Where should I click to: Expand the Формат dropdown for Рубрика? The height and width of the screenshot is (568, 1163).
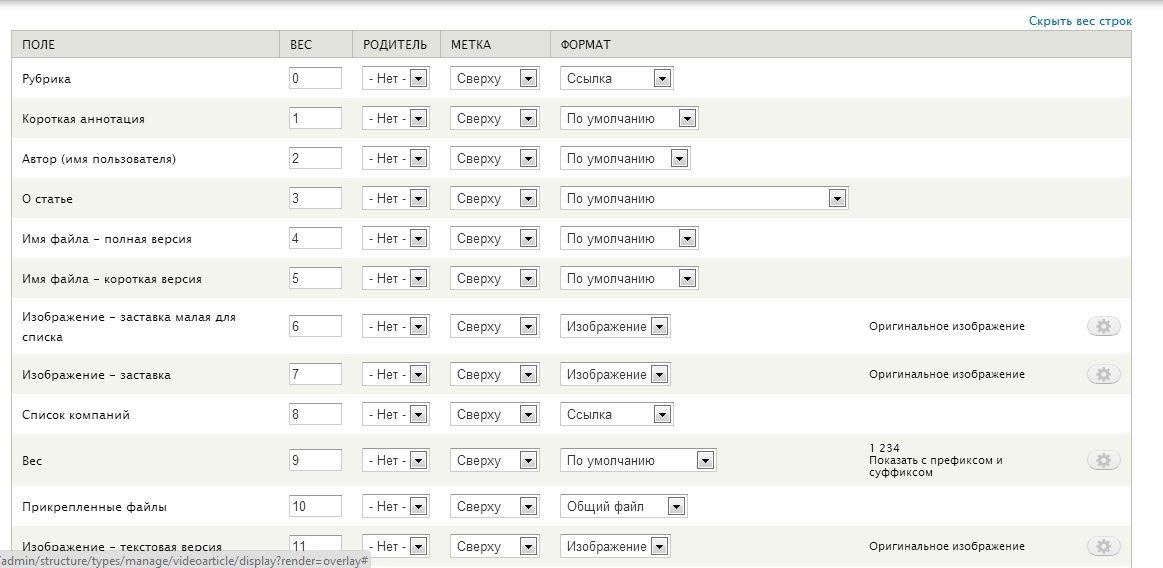point(616,78)
